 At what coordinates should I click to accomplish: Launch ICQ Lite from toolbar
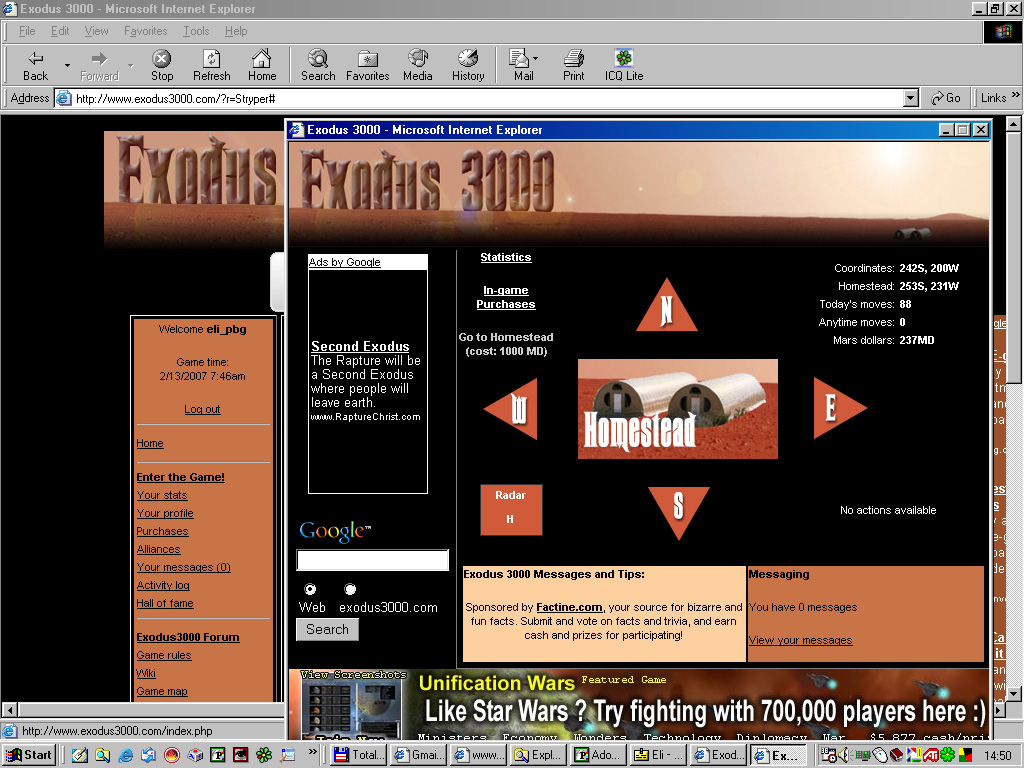[624, 65]
